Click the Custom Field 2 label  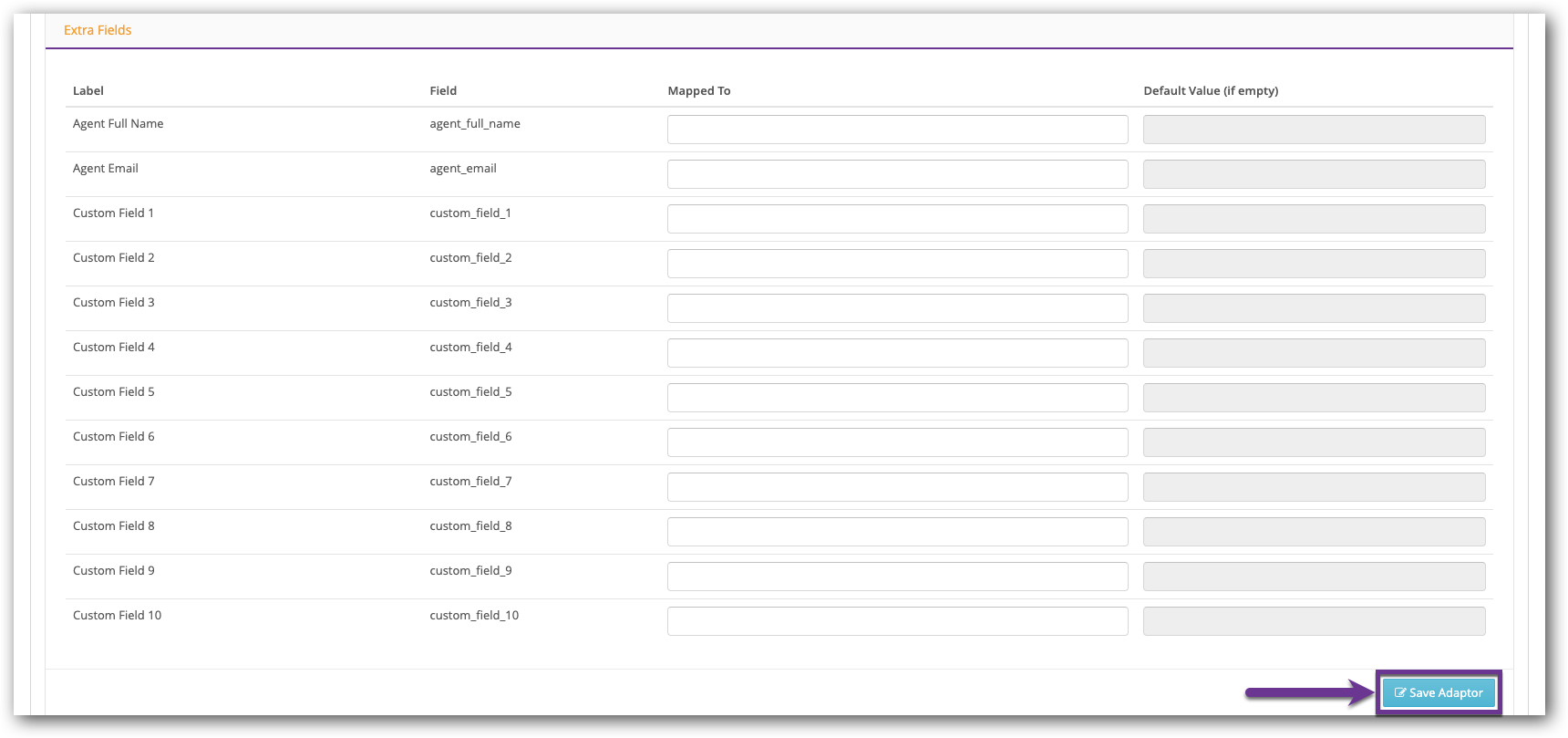point(114,257)
